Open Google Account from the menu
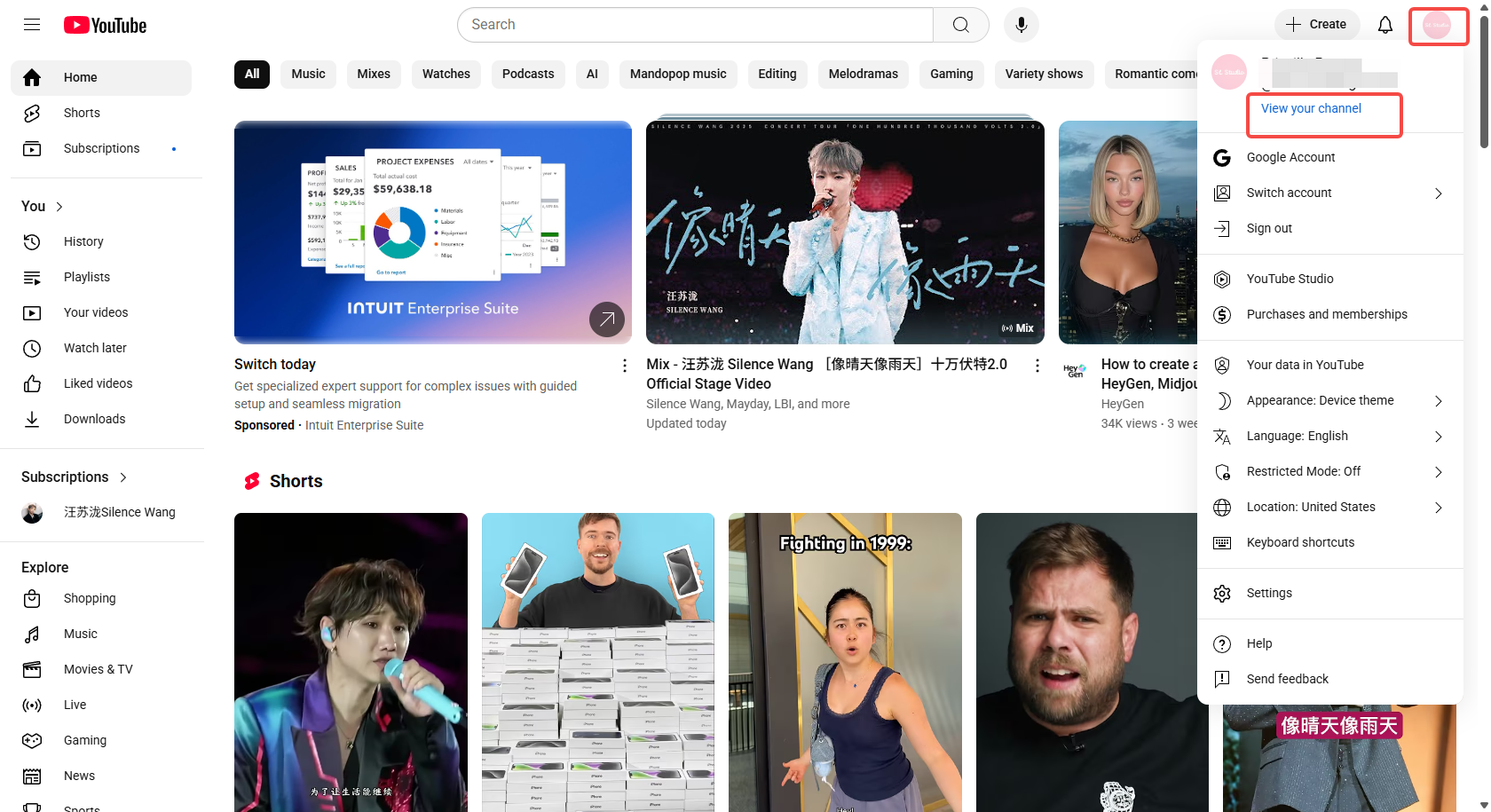Viewport: 1491px width, 812px height. (1330, 157)
